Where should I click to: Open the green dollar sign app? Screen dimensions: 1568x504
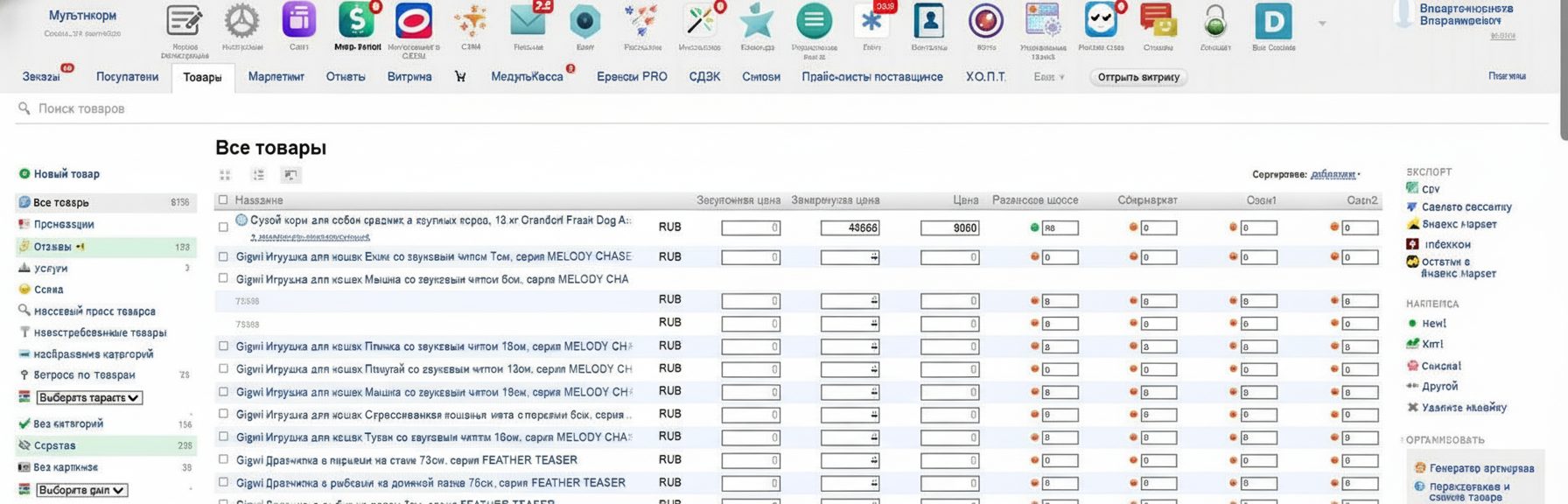tap(356, 21)
